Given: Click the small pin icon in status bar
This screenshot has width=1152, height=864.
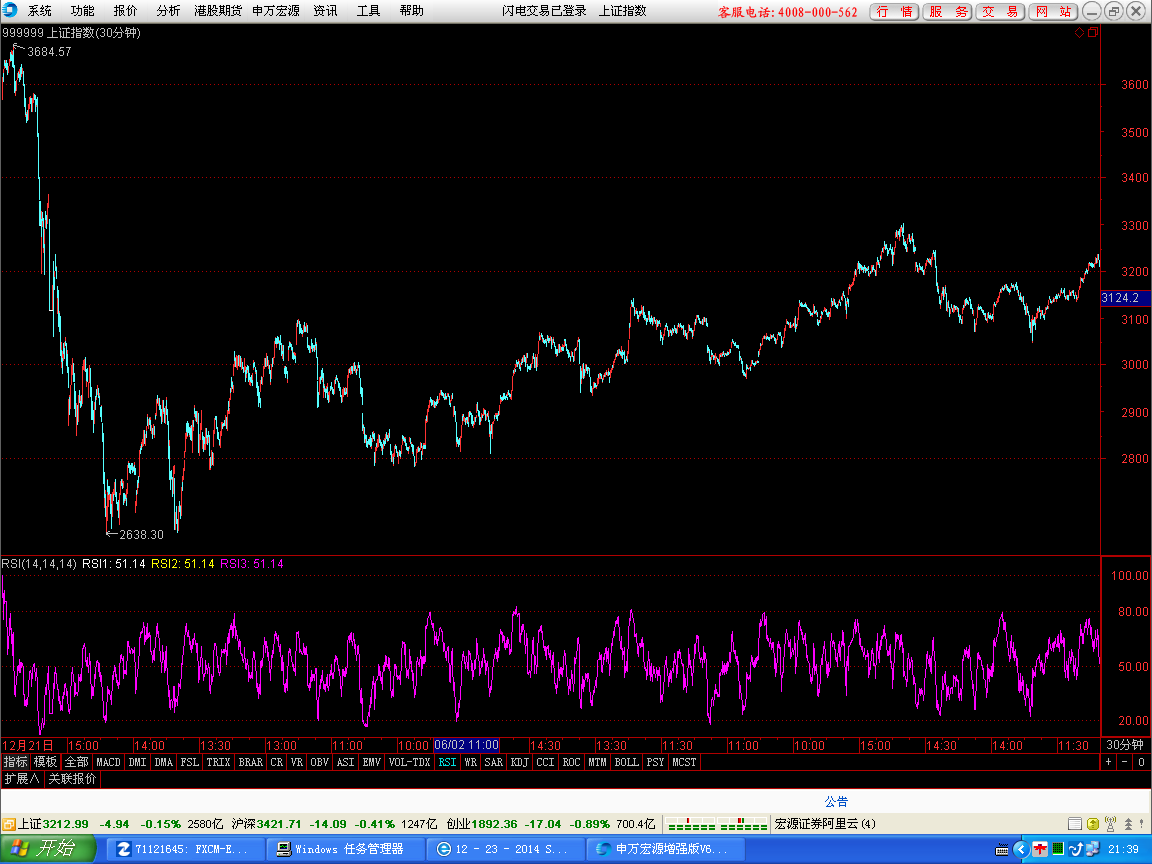Looking at the screenshot, I should click(1142, 824).
